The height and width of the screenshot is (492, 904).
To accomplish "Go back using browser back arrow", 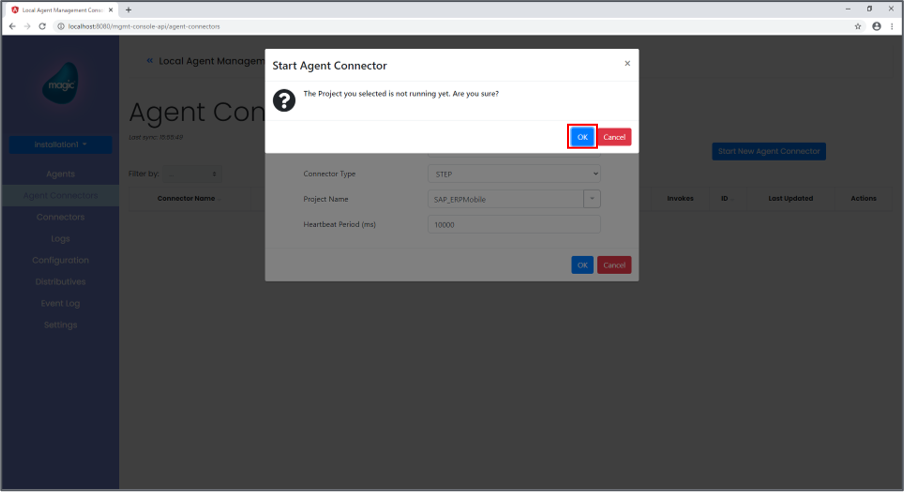I will [12, 26].
